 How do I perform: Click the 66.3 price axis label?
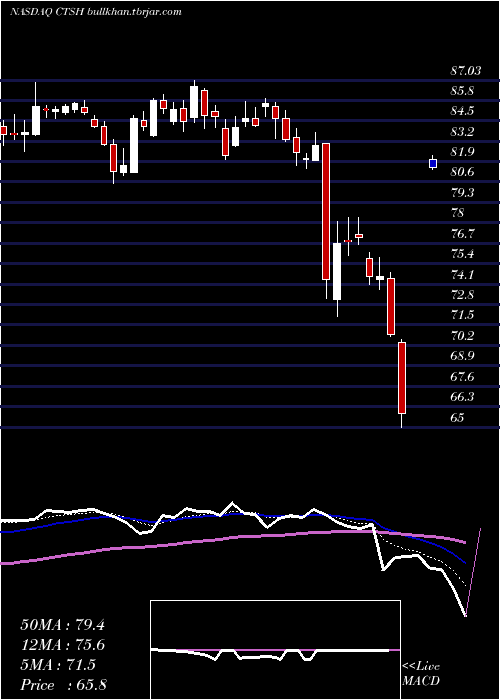click(x=462, y=396)
